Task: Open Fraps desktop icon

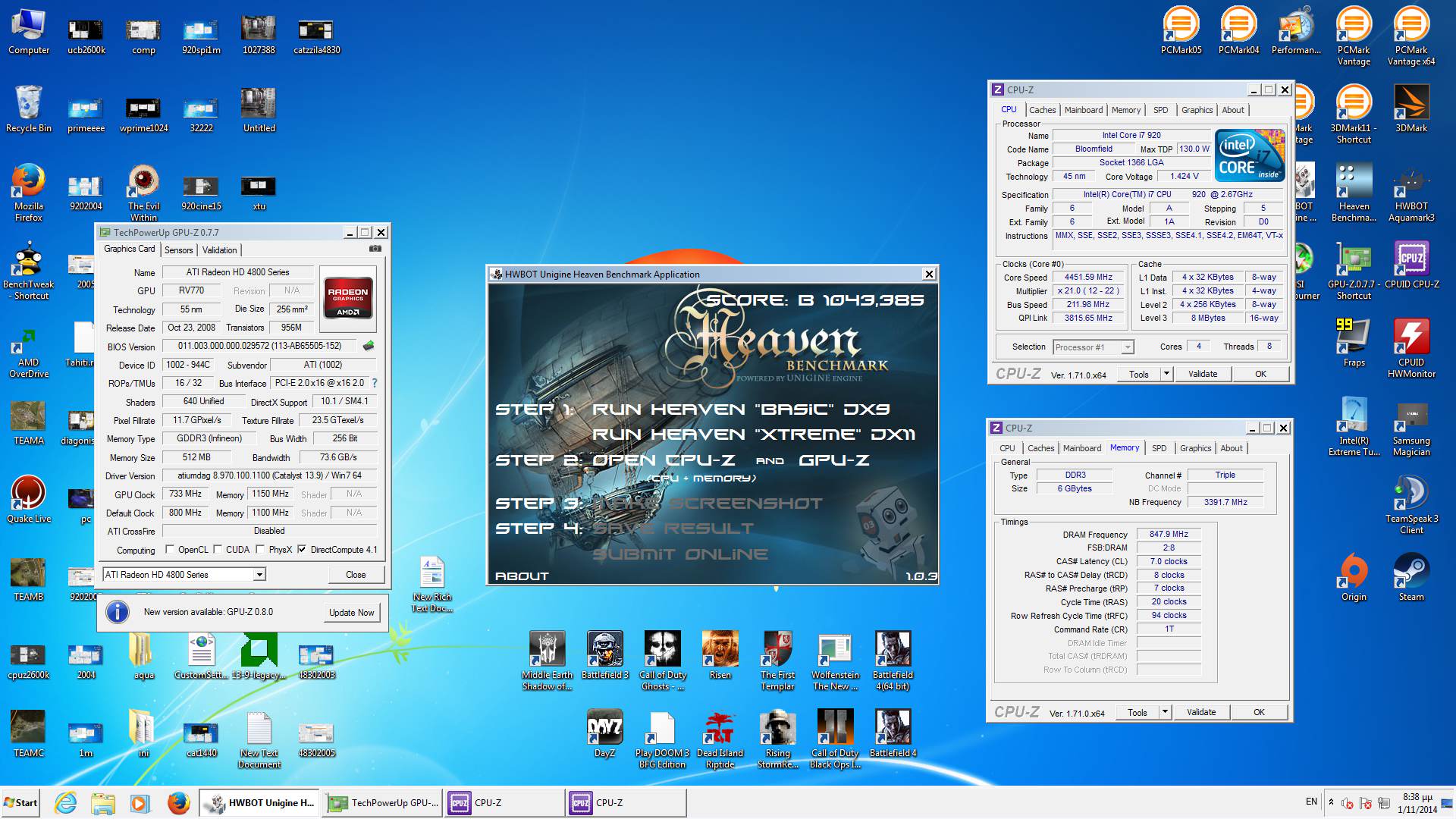Action: click(1354, 344)
